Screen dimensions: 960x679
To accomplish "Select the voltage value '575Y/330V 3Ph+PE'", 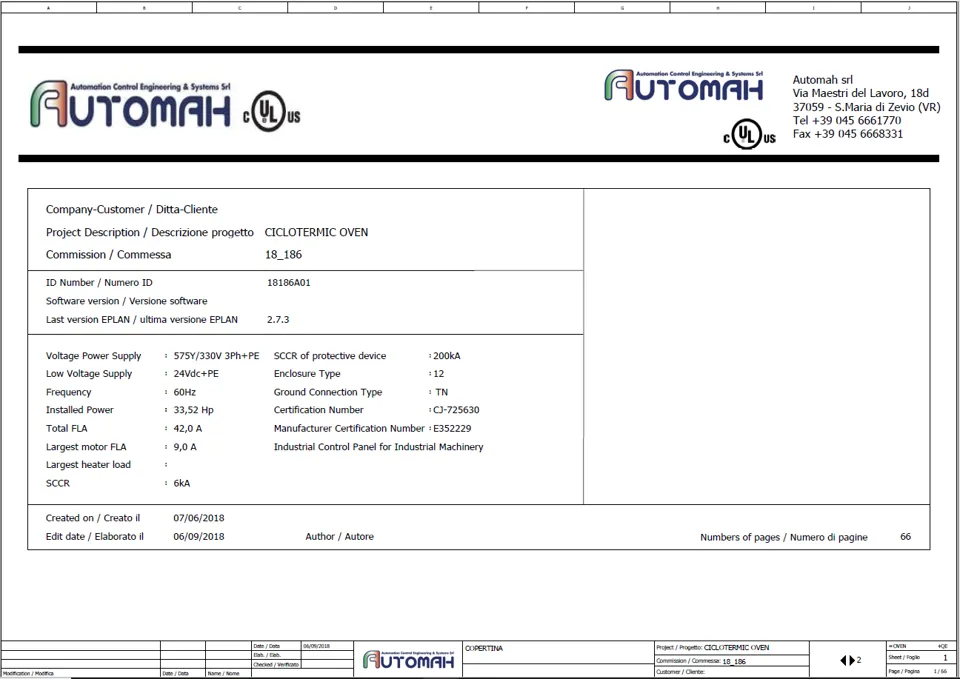I will click(x=216, y=356).
